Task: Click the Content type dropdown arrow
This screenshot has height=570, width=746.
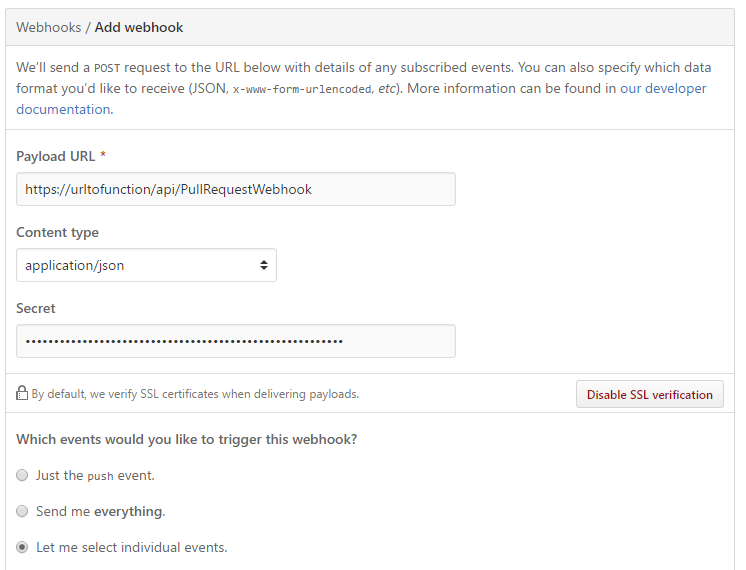Action: pos(264,265)
